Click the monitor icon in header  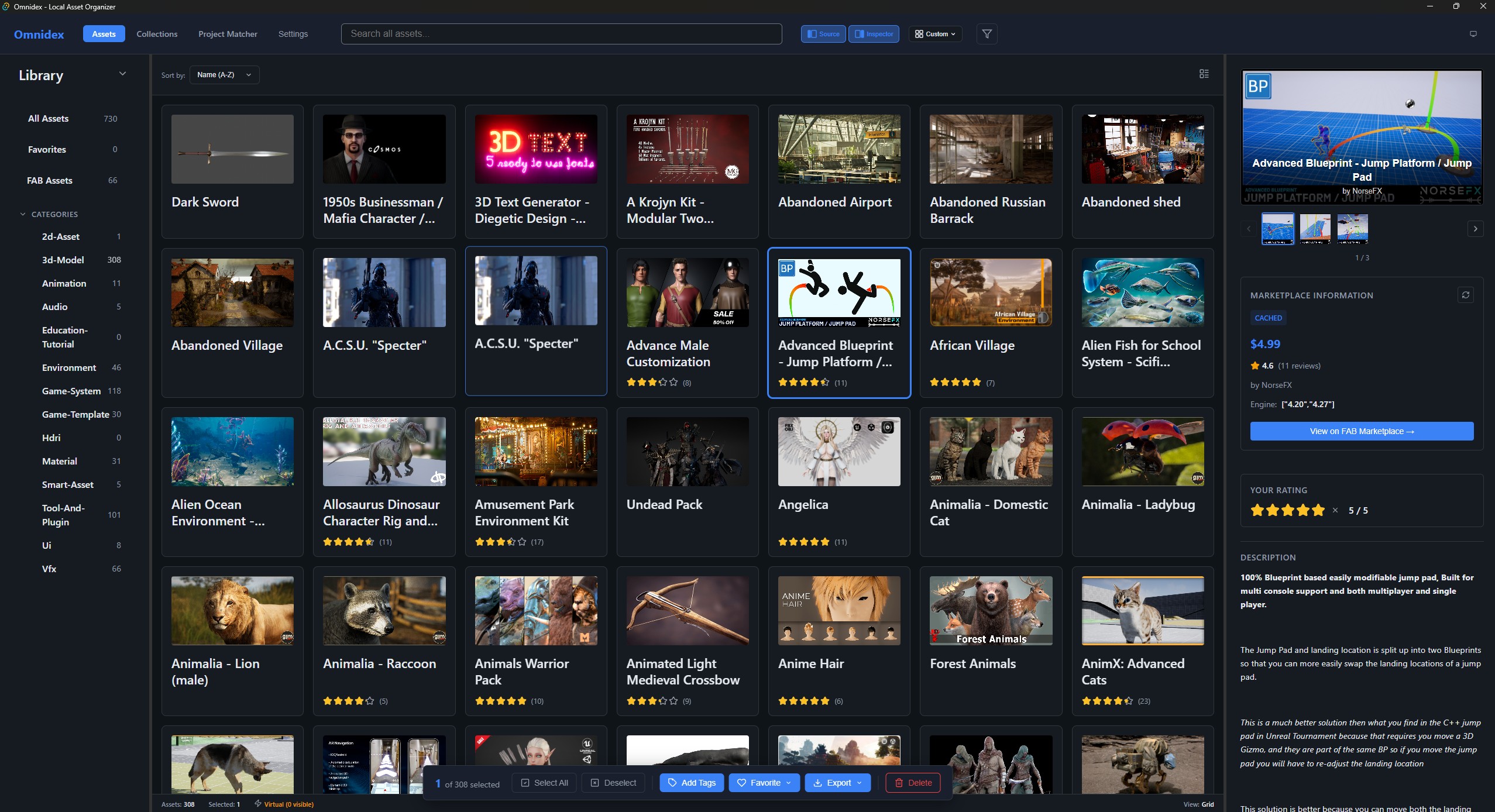(x=1473, y=34)
